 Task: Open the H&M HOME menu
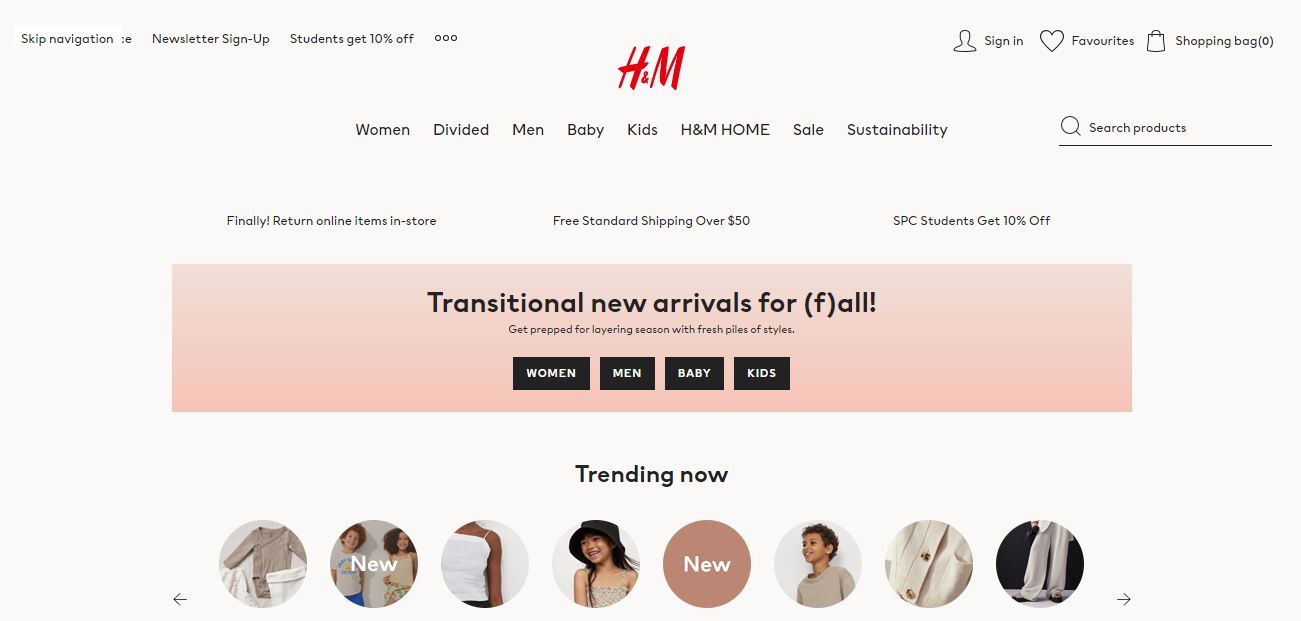click(725, 130)
